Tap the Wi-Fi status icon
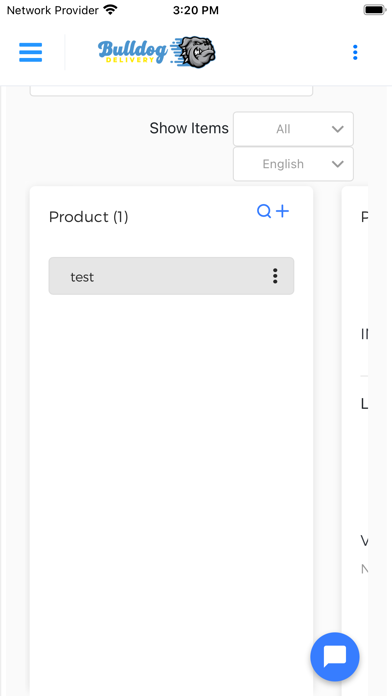The width and height of the screenshot is (392, 696). click(110, 10)
